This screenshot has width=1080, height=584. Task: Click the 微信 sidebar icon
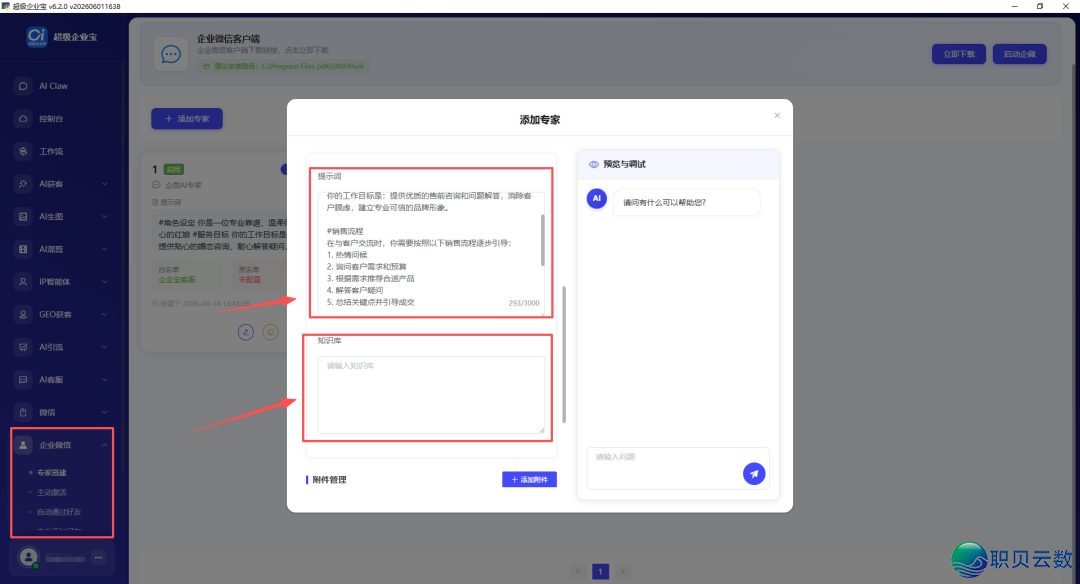pyautogui.click(x=23, y=413)
